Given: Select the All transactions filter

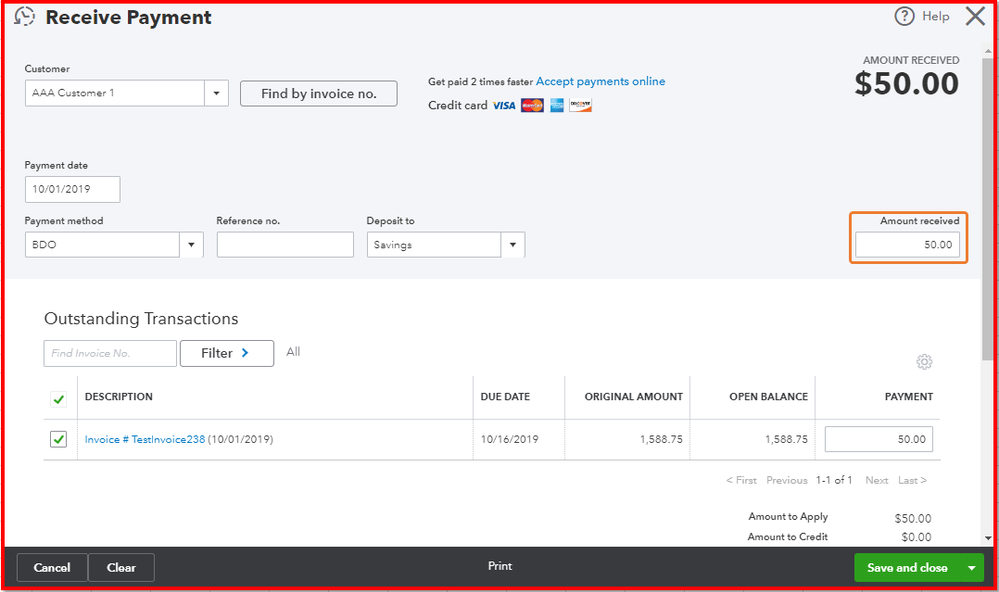Looking at the screenshot, I should pyautogui.click(x=293, y=352).
